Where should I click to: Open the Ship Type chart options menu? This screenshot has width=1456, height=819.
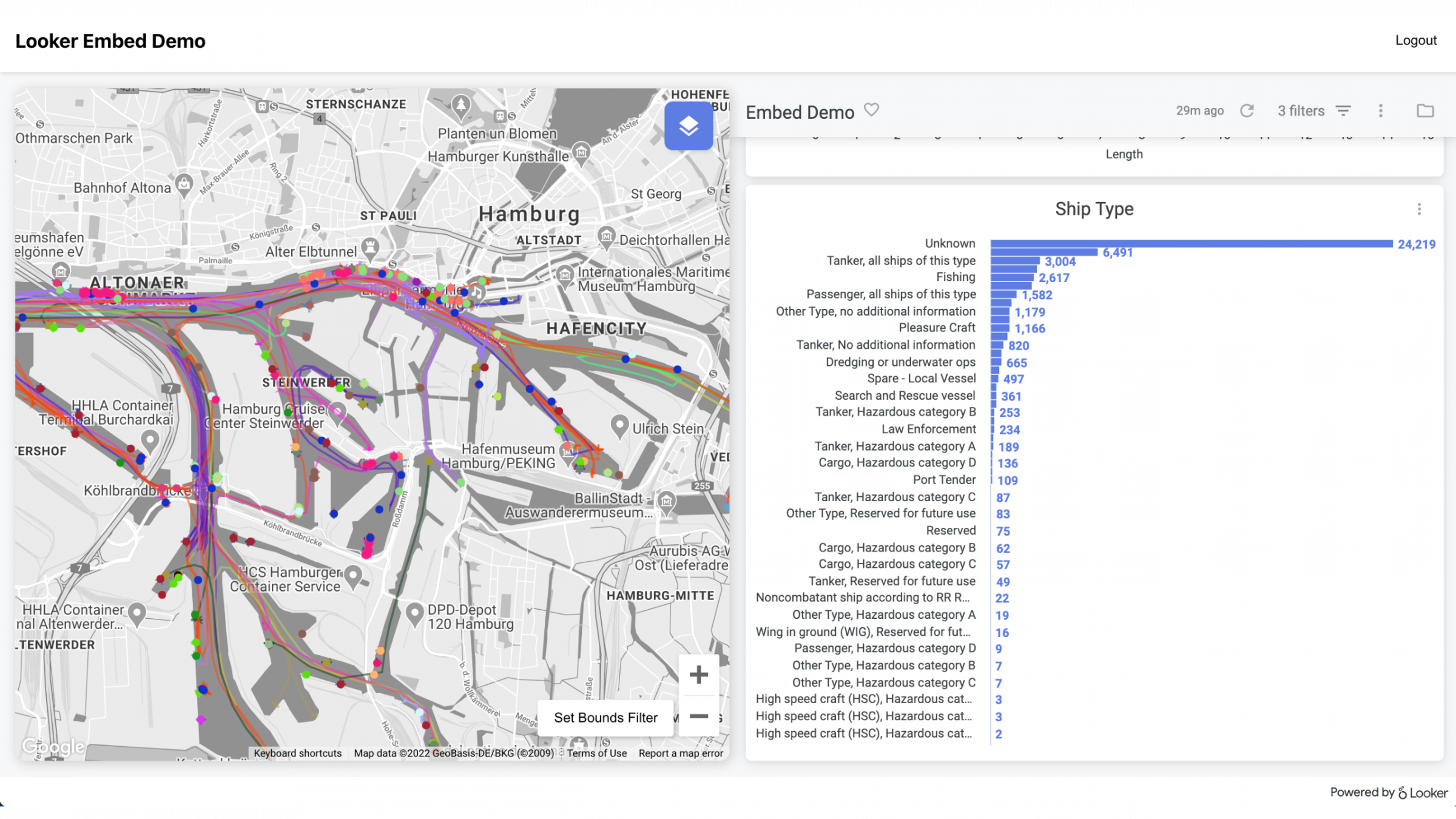1419,209
